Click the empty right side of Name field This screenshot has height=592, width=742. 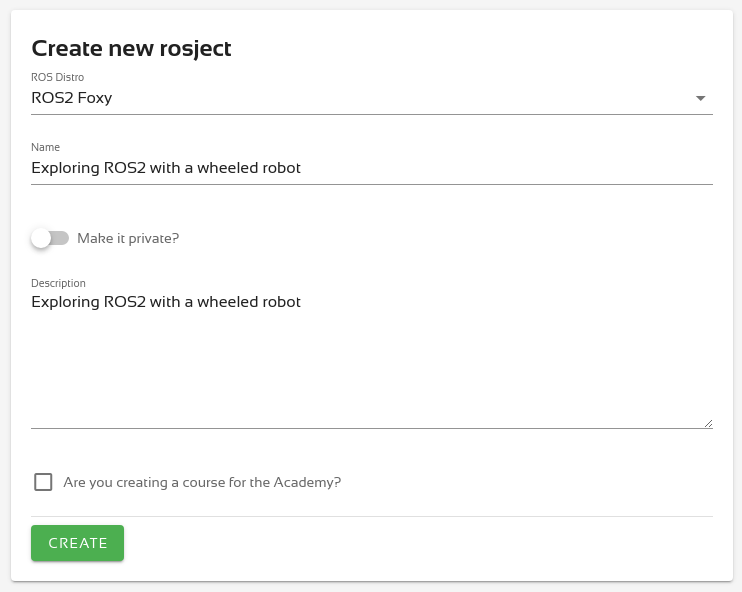pos(506,168)
